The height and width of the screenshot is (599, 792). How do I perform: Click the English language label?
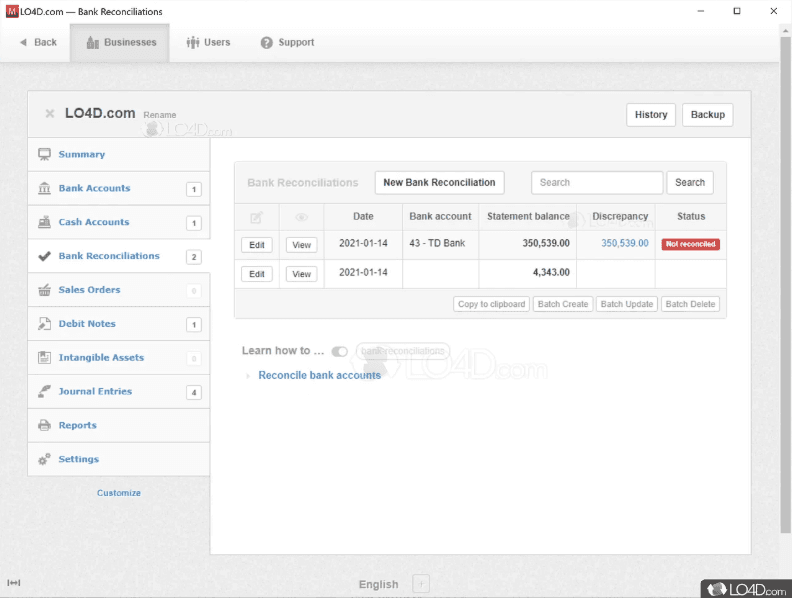click(378, 584)
